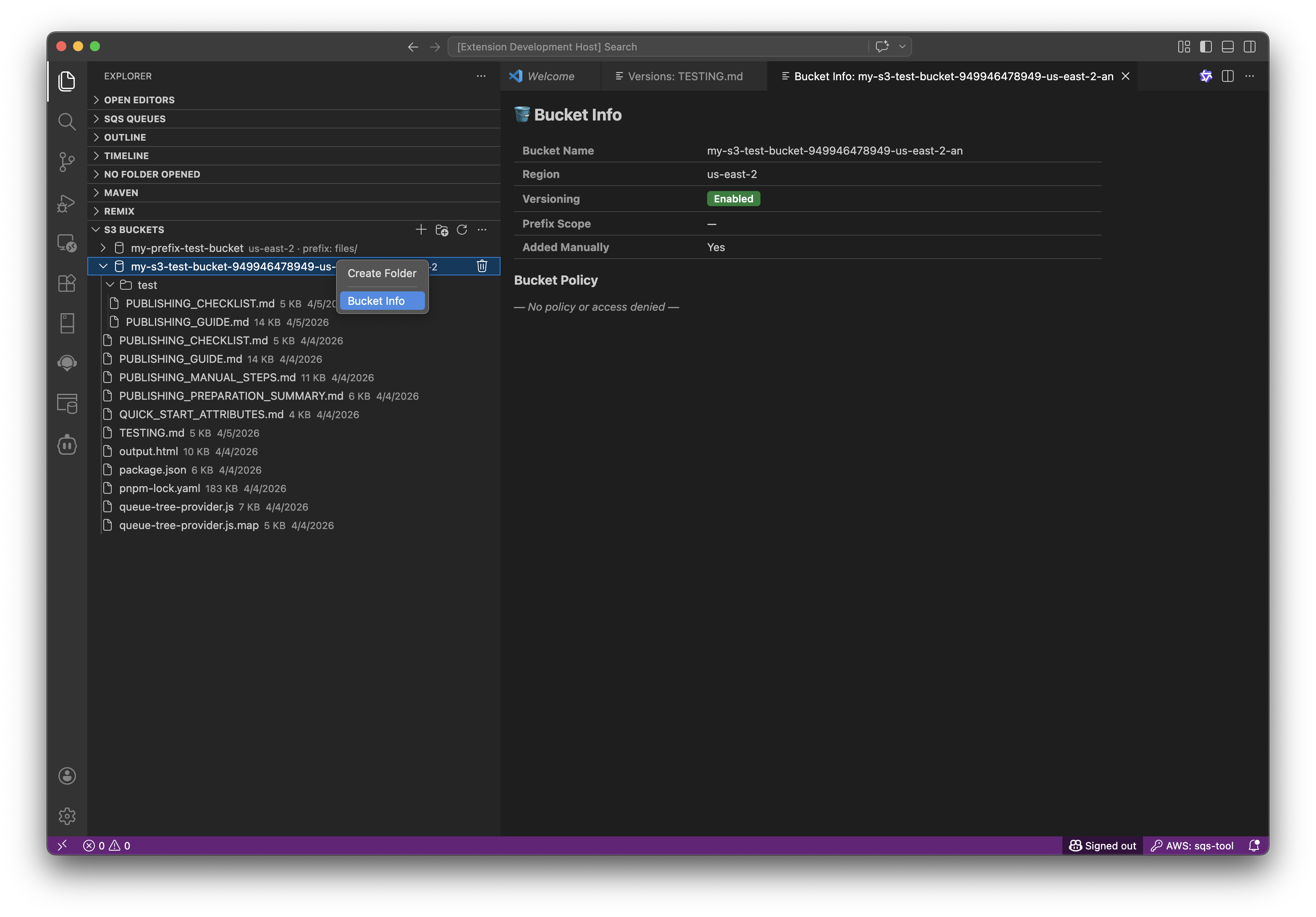Click the create folder icon in S3 Buckets

(441, 230)
